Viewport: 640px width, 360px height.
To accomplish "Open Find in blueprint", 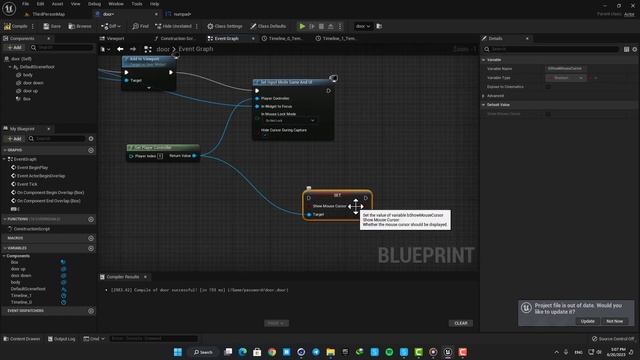I will pyautogui.click(x=140, y=26).
